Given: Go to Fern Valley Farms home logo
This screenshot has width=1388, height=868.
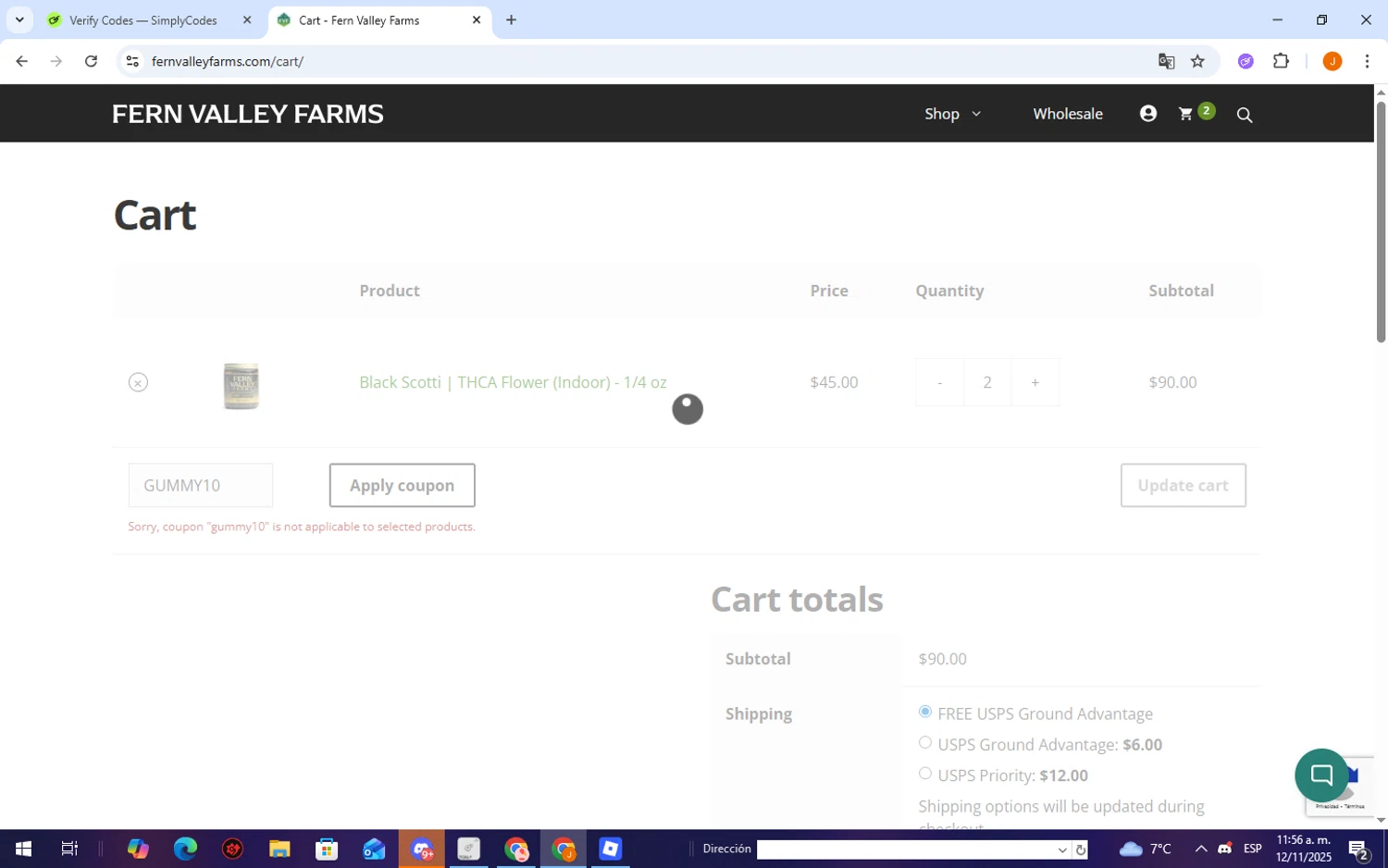Looking at the screenshot, I should coord(247,114).
